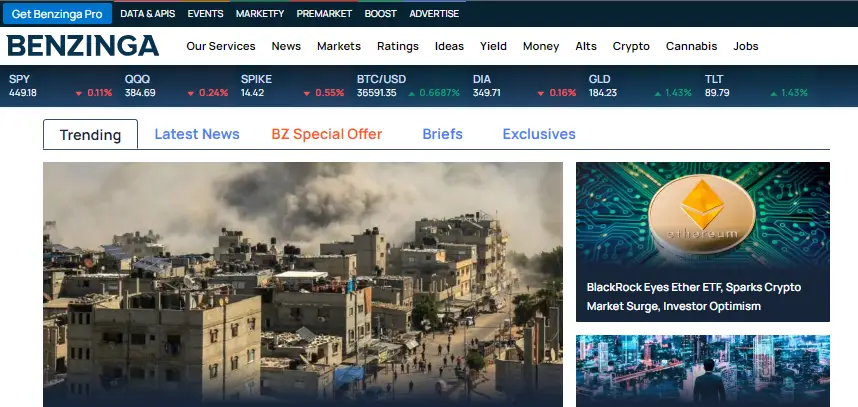This screenshot has width=858, height=407.
Task: Go to MARKETFY in top bar
Action: [x=260, y=14]
